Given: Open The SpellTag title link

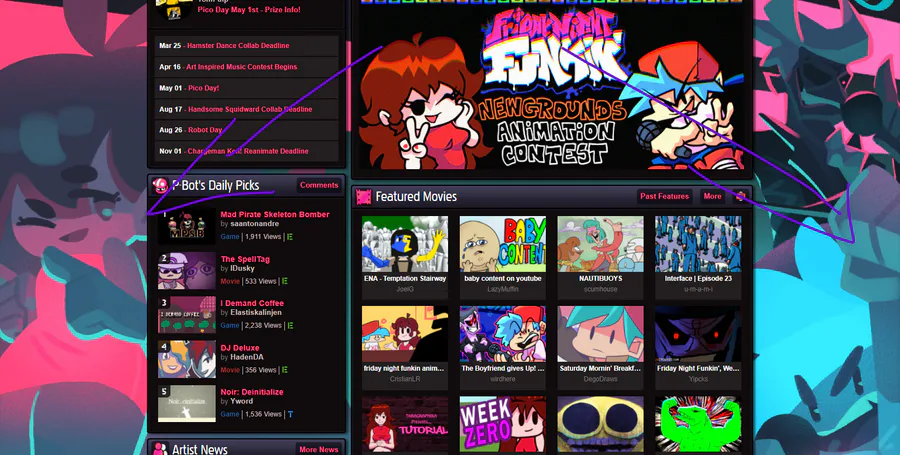Looking at the screenshot, I should [x=245, y=259].
